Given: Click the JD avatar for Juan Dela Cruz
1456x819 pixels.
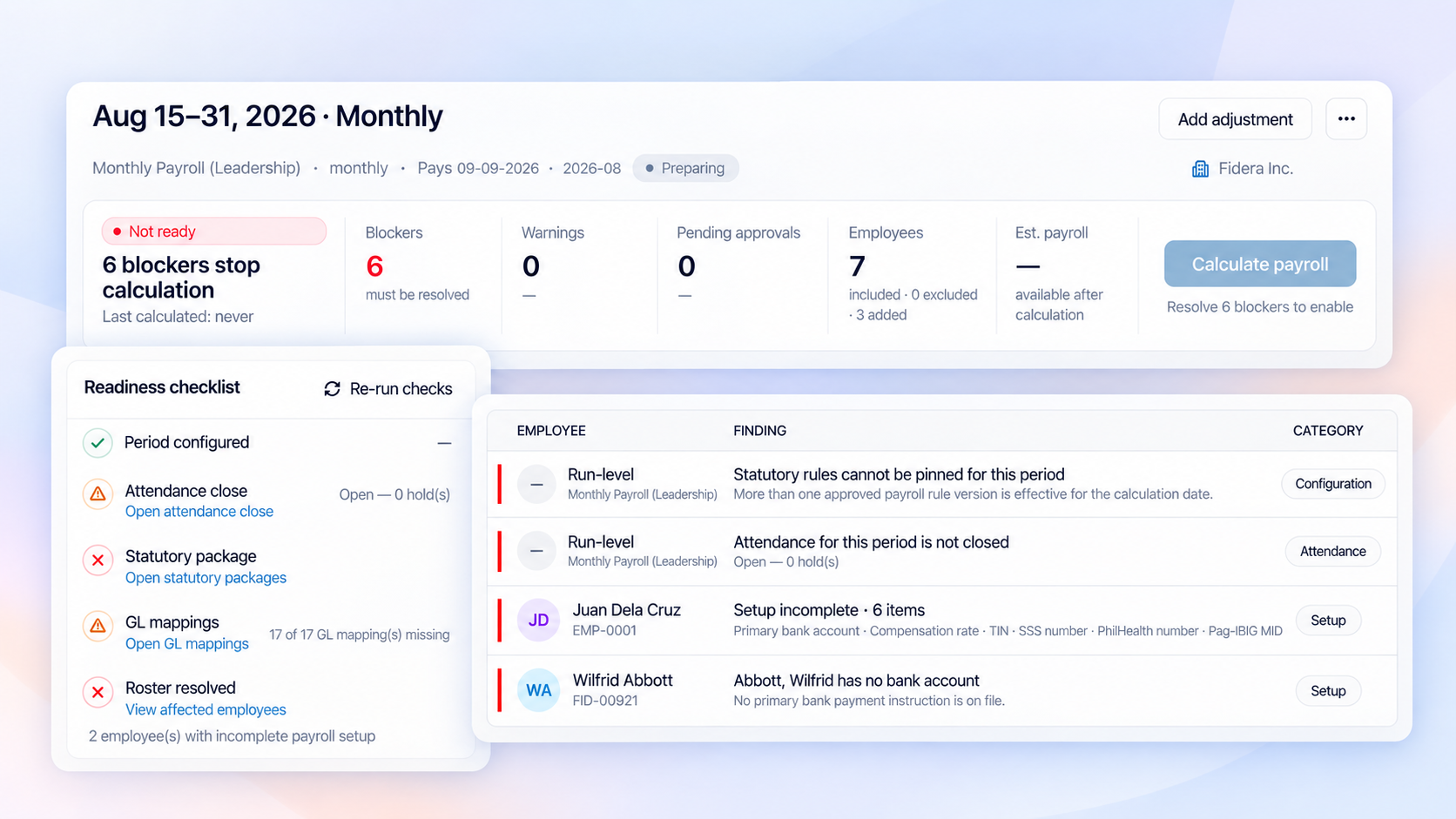Looking at the screenshot, I should (538, 620).
